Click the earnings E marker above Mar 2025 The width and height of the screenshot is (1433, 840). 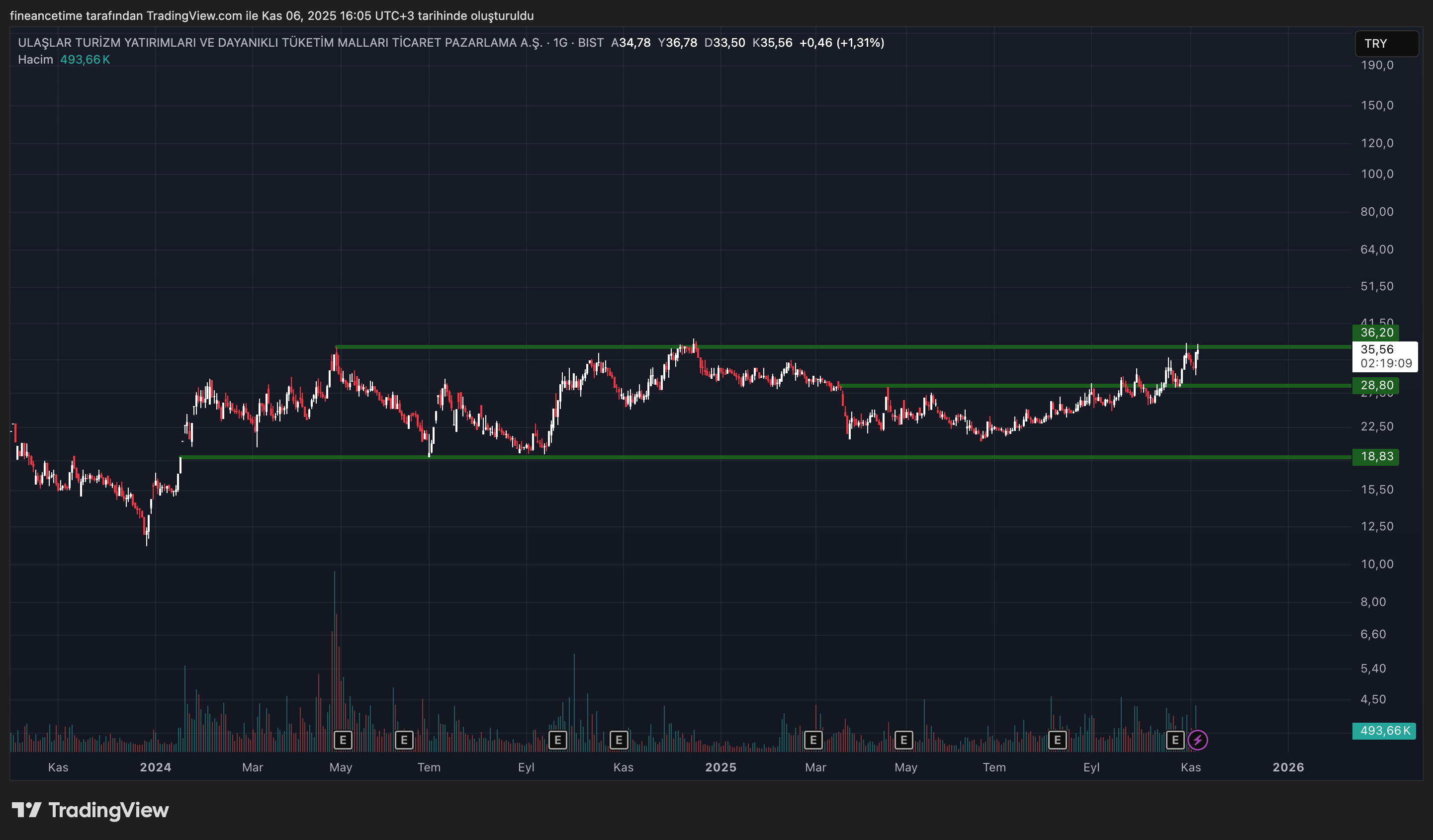pos(813,740)
